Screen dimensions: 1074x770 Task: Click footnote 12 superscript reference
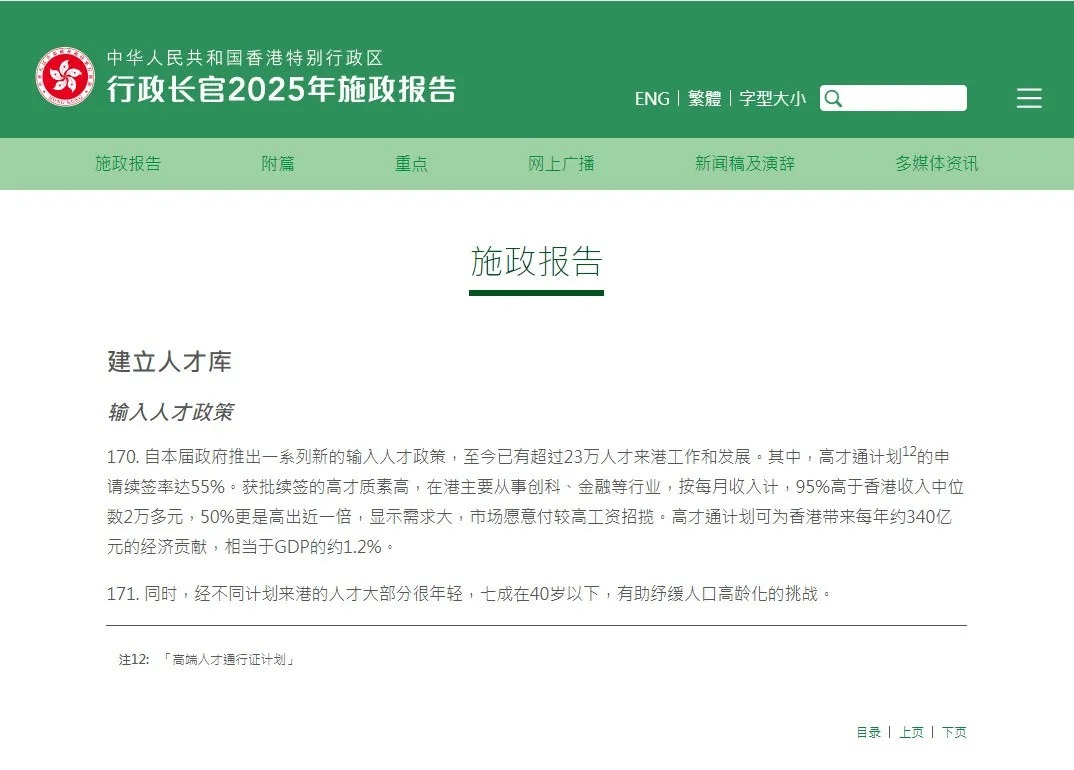(910, 451)
